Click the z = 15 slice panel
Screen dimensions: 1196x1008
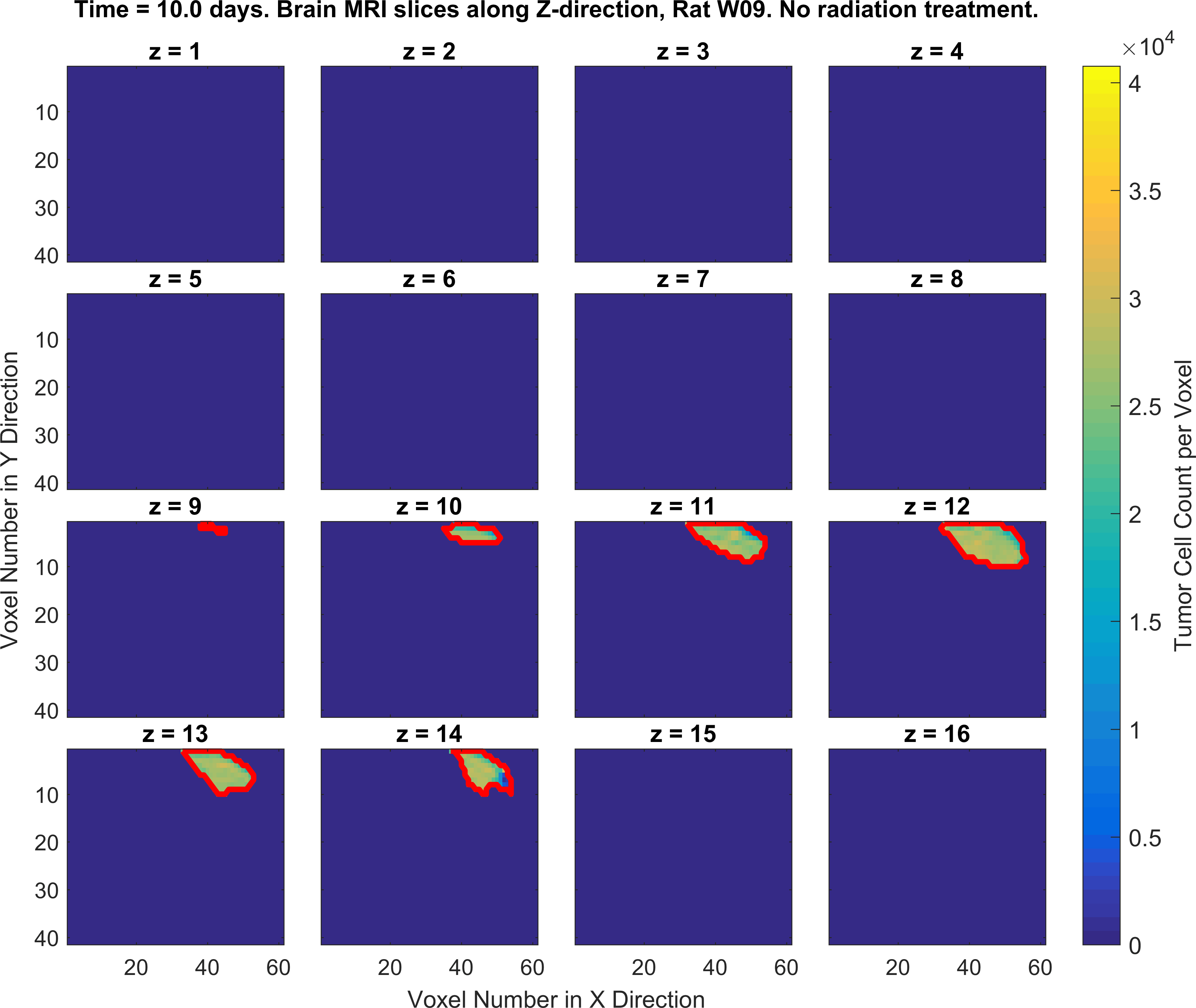(683, 847)
